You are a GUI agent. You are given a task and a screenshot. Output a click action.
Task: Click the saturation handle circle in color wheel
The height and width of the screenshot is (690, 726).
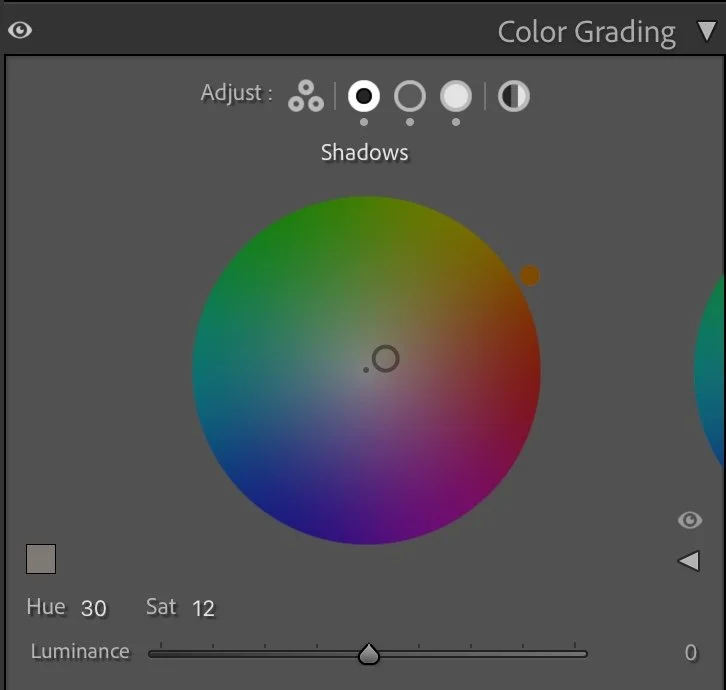click(x=386, y=358)
